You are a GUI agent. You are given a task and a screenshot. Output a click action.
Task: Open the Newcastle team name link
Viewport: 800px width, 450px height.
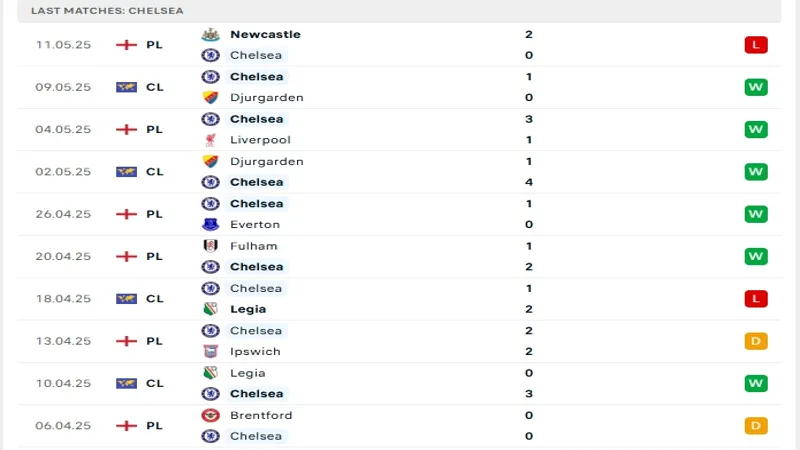coord(265,34)
